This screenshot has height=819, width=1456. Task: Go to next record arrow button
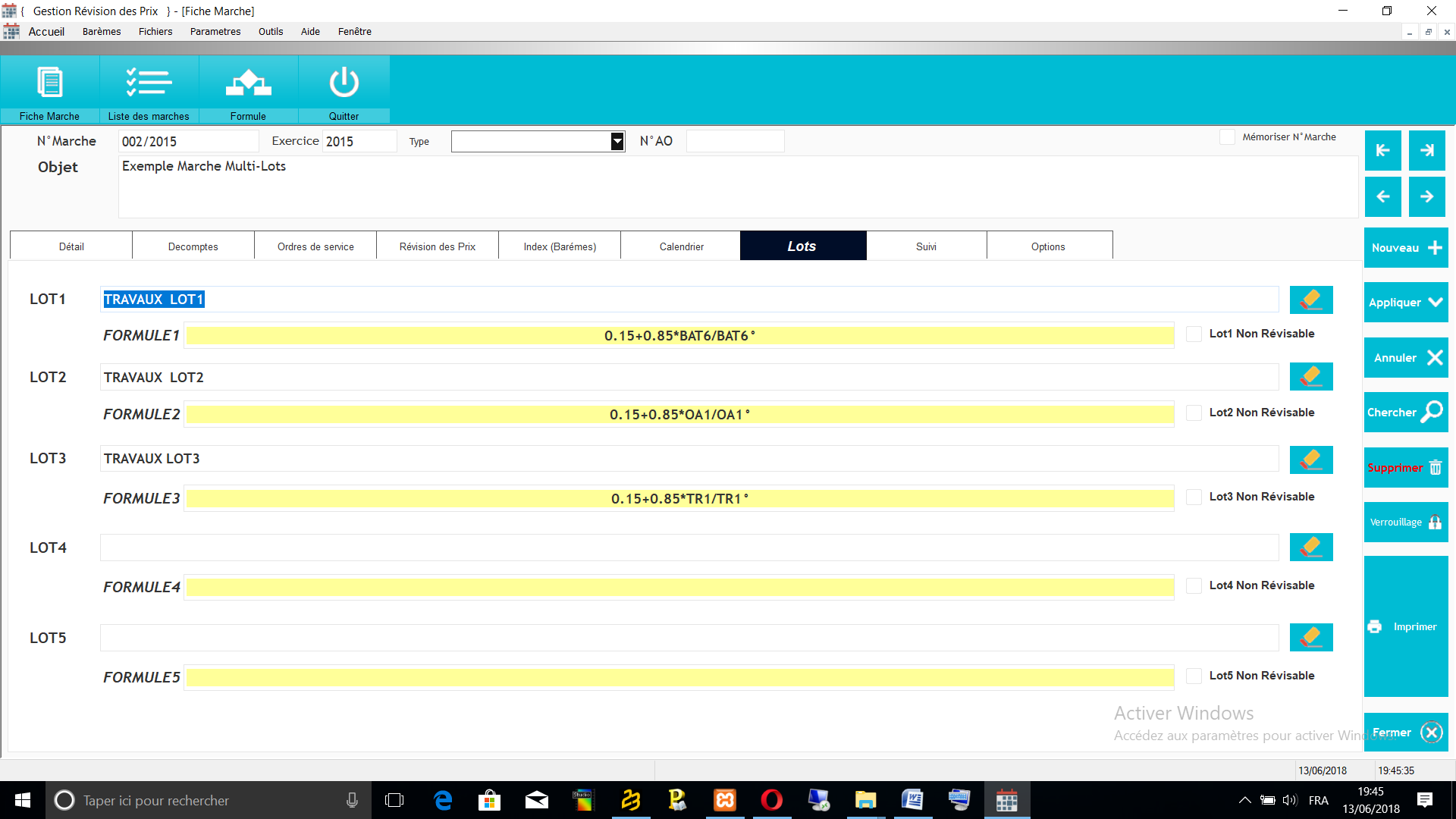pyautogui.click(x=1426, y=196)
